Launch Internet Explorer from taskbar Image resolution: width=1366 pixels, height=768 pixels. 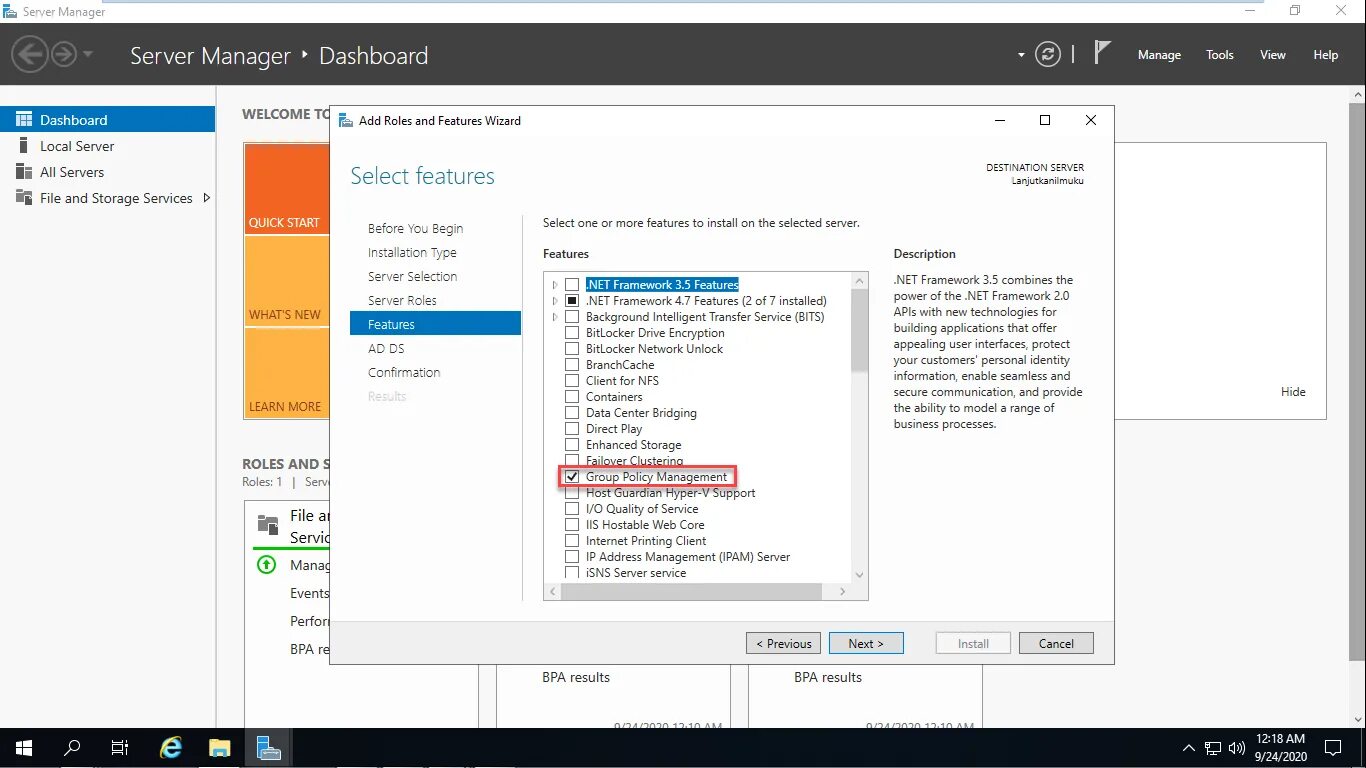[172, 748]
